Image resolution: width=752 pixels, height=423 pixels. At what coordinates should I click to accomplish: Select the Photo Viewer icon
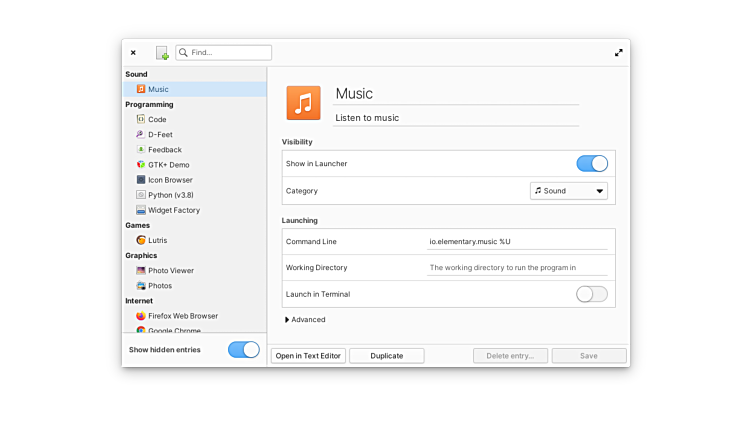[x=141, y=271]
